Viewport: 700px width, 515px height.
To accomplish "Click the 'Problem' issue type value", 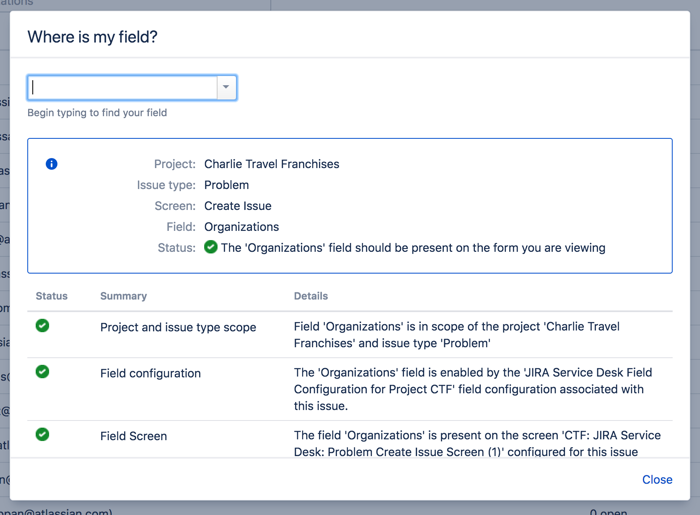I will tap(226, 185).
